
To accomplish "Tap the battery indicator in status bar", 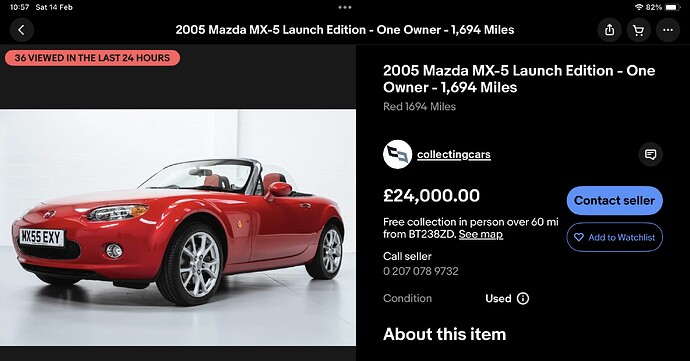I will 673,7.
